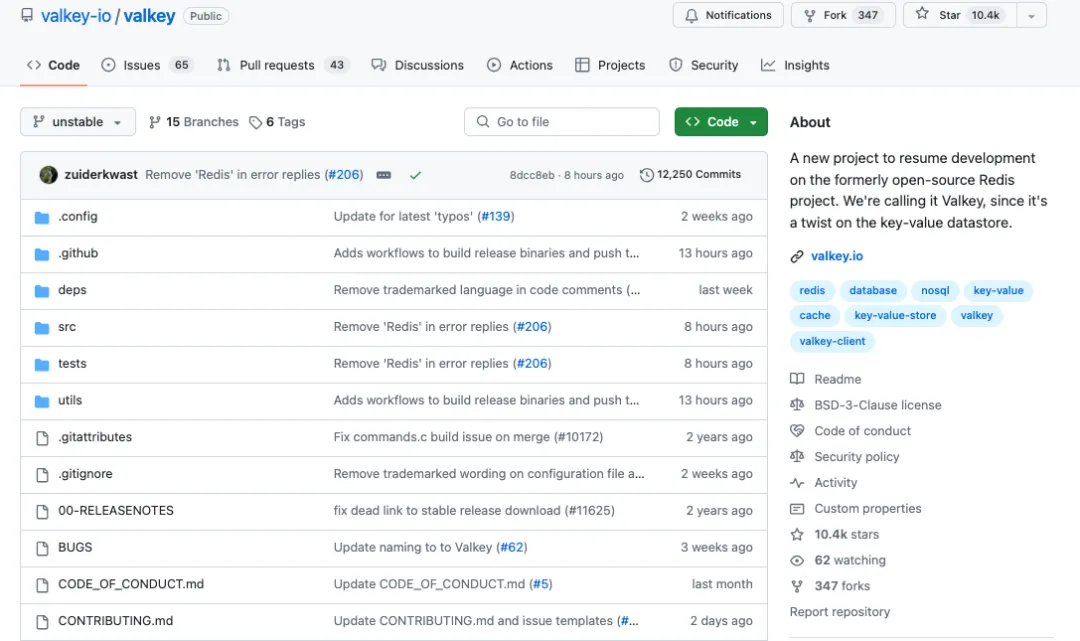
Task: Click the zuiderkwast avatar icon
Action: (48, 175)
